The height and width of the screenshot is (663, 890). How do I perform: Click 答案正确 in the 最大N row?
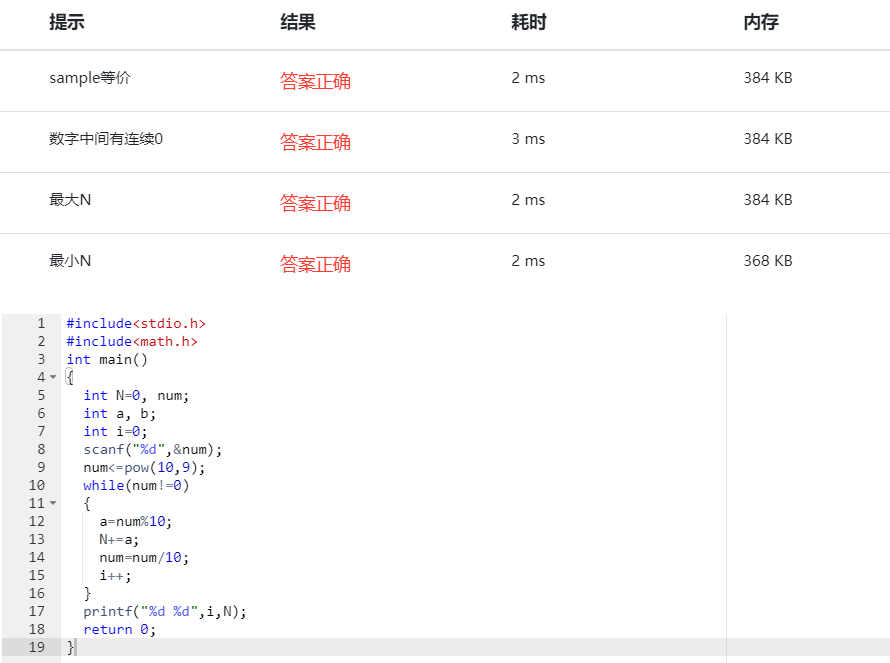coord(315,203)
